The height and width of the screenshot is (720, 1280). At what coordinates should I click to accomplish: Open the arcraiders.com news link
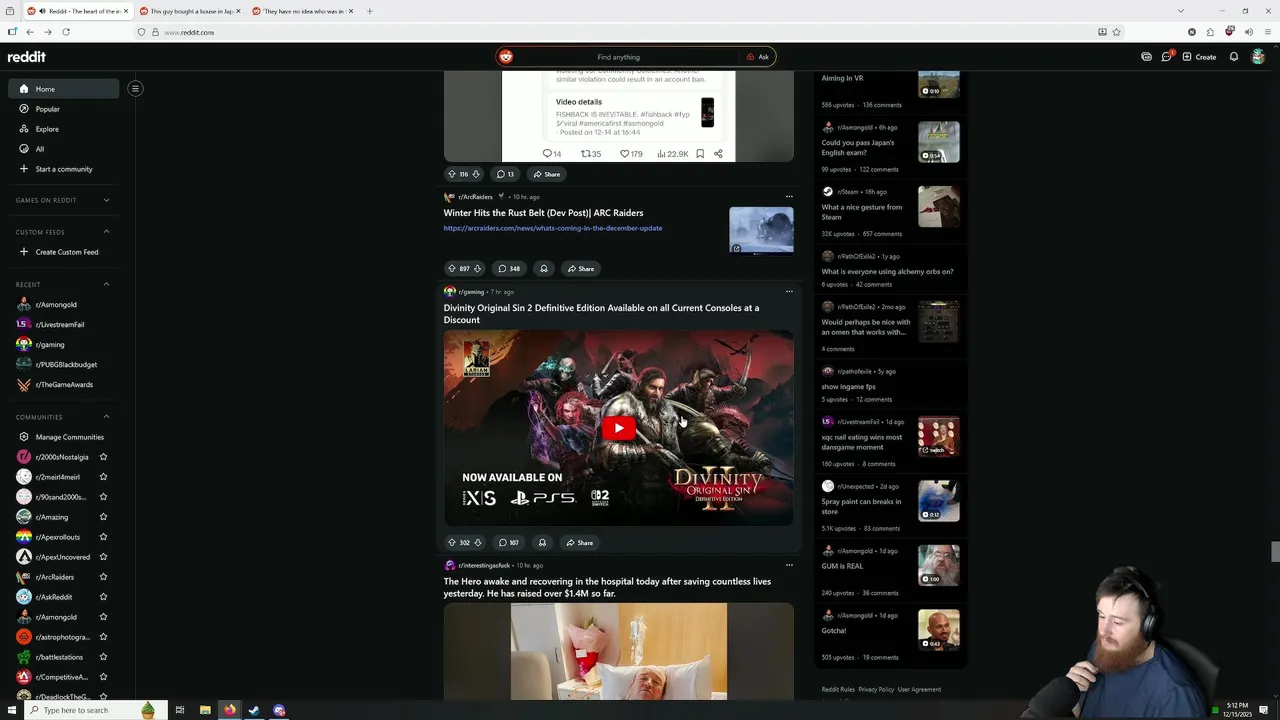tap(553, 228)
